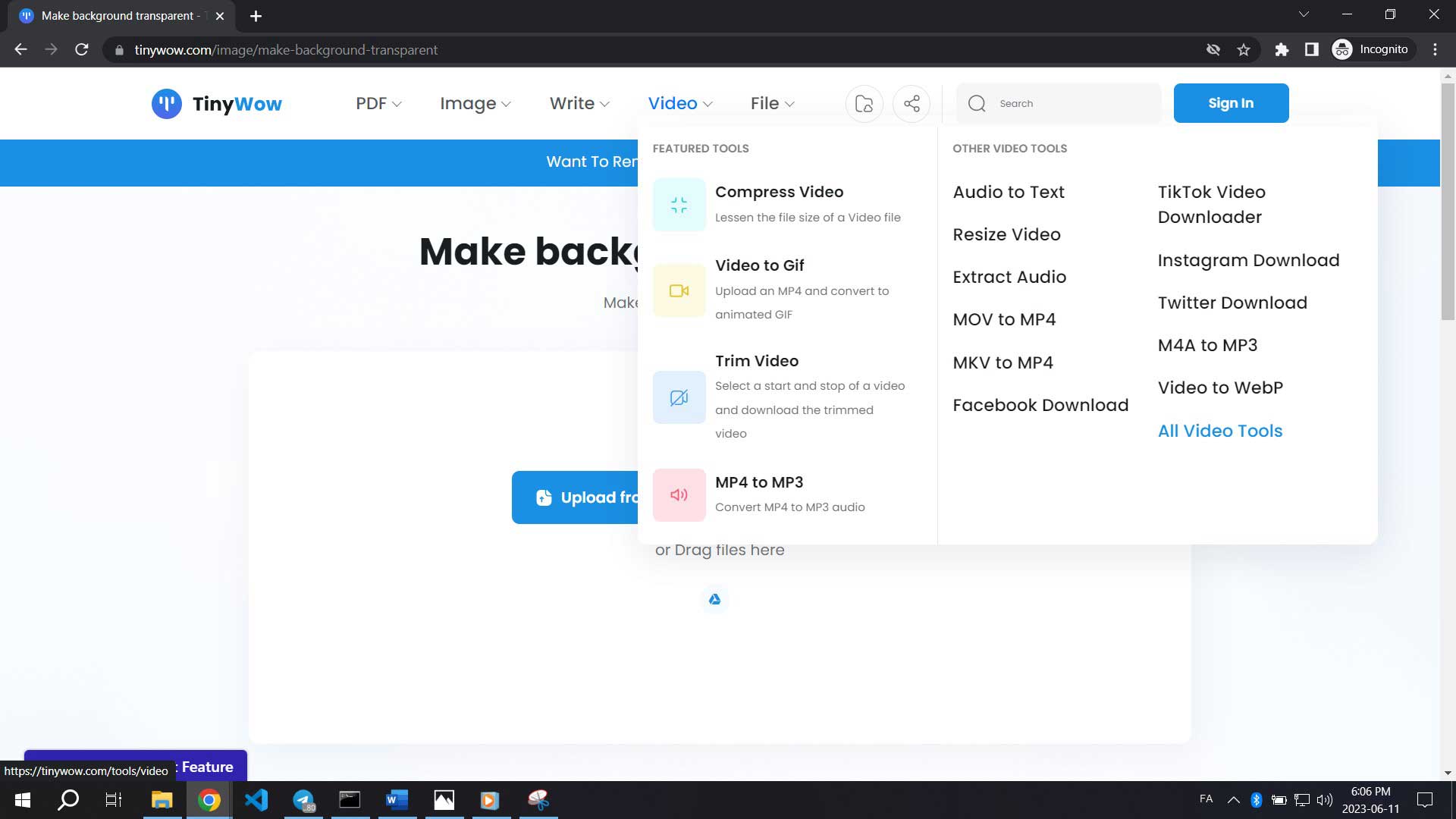
Task: Click the Video to Gif title
Action: coord(759,265)
